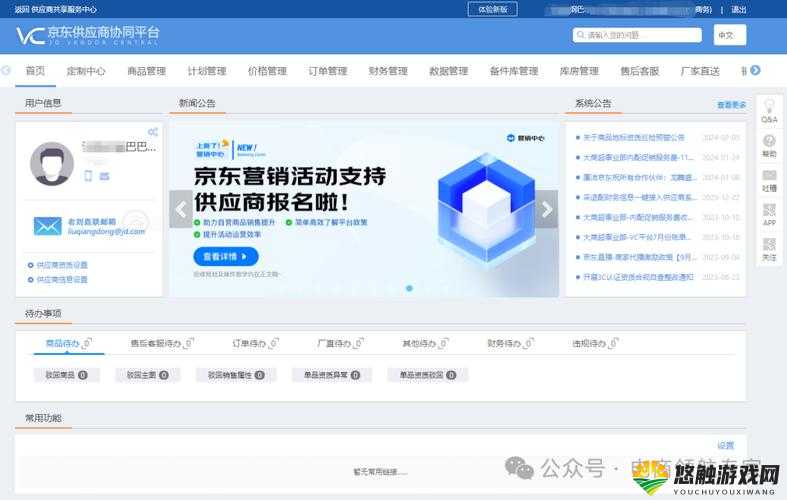Click the VC JD Vendor Central logo
The image size is (787, 500).
coord(88,35)
